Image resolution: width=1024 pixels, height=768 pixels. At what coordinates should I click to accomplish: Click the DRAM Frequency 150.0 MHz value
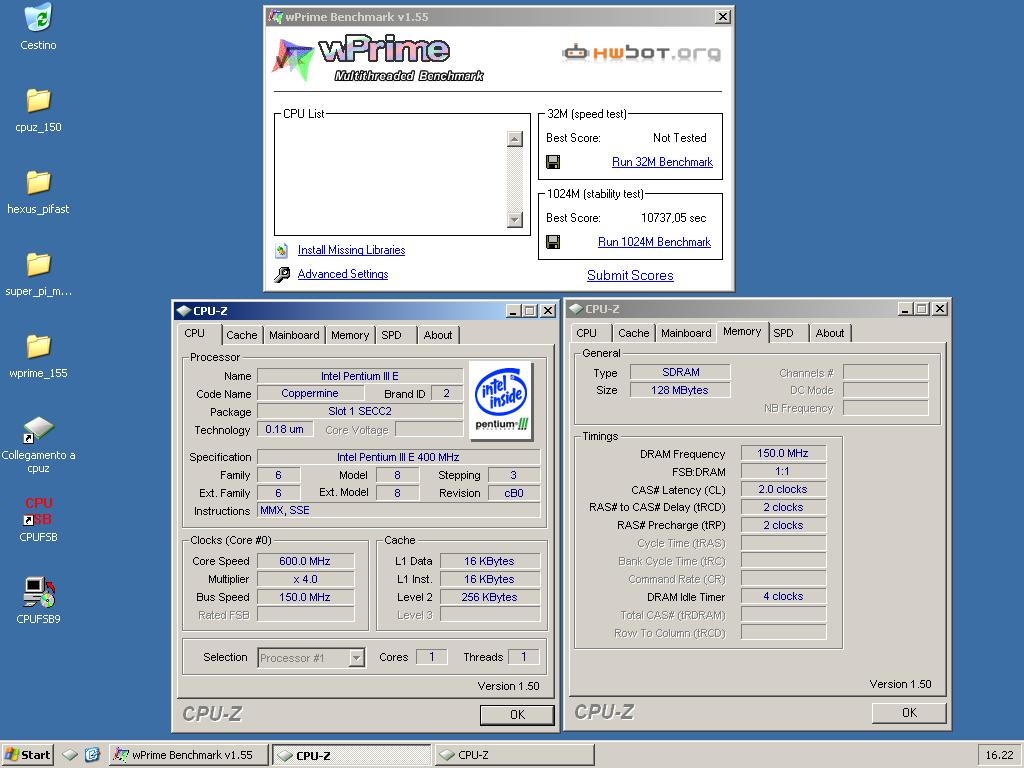tap(783, 453)
